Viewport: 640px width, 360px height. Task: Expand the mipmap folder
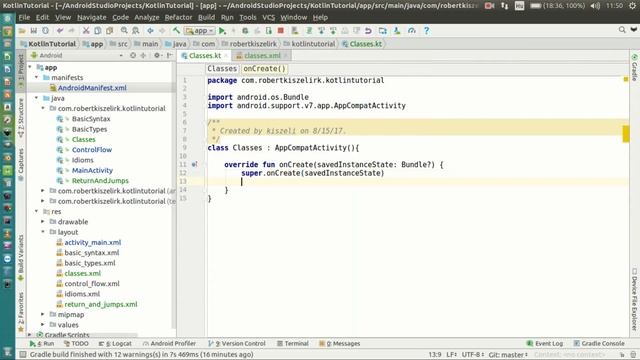tap(43, 314)
